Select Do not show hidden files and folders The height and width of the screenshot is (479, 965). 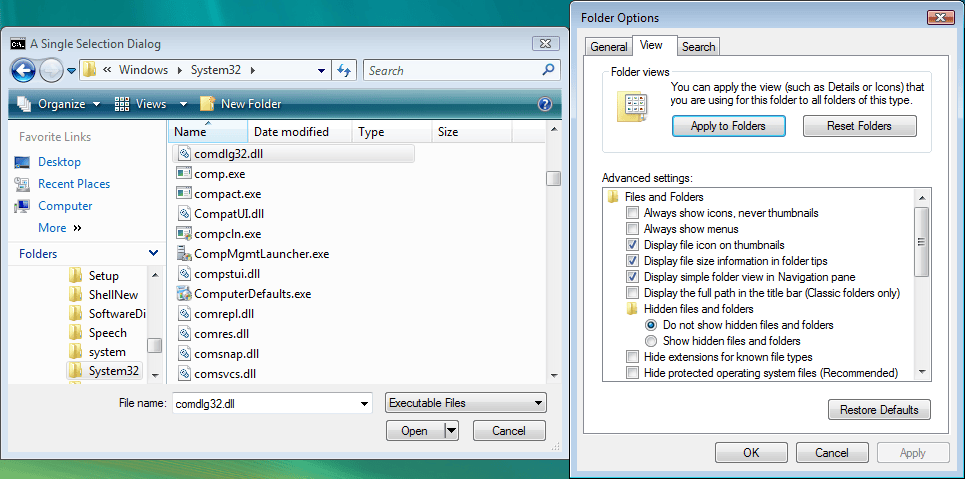(651, 325)
